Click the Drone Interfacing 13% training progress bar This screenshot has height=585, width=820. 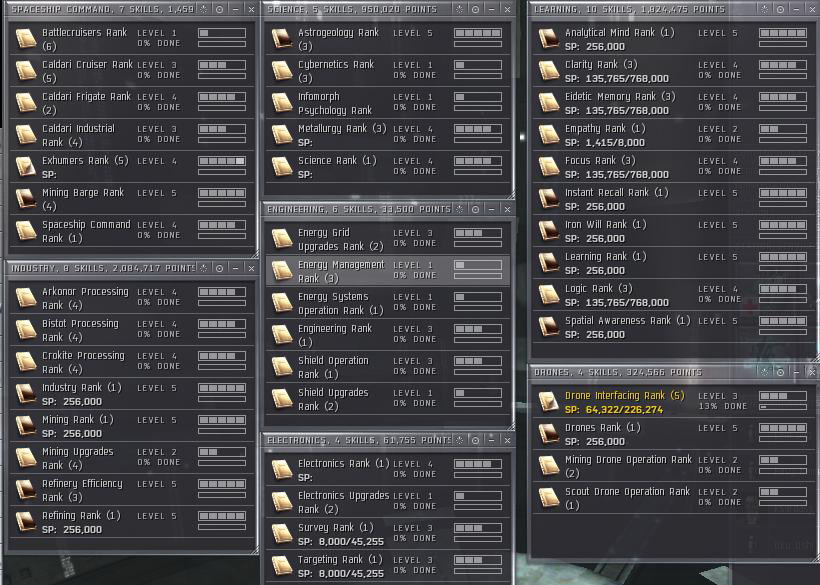click(x=783, y=406)
